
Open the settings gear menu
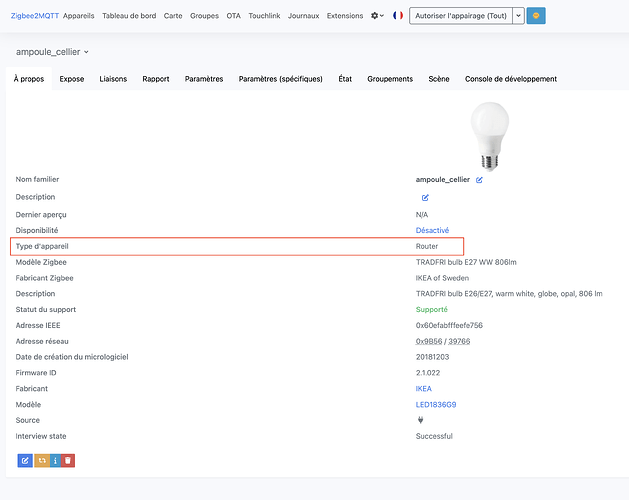[377, 16]
